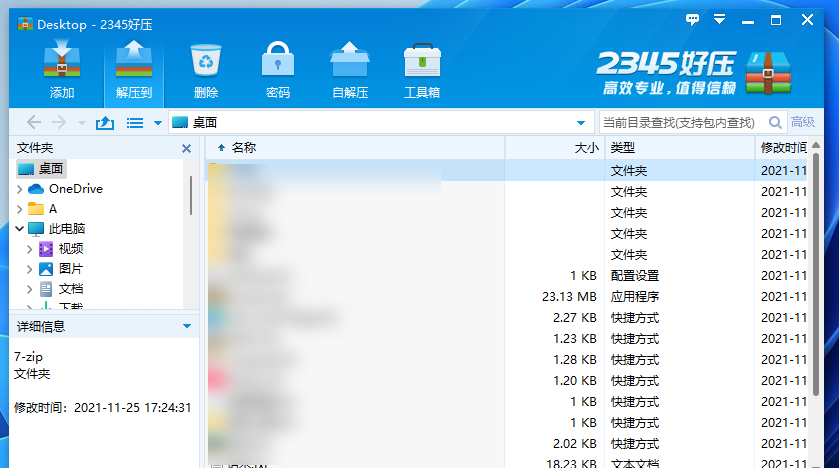The image size is (839, 468).
Task: Select the 1.23 KB shortcut row
Action: click(x=507, y=339)
